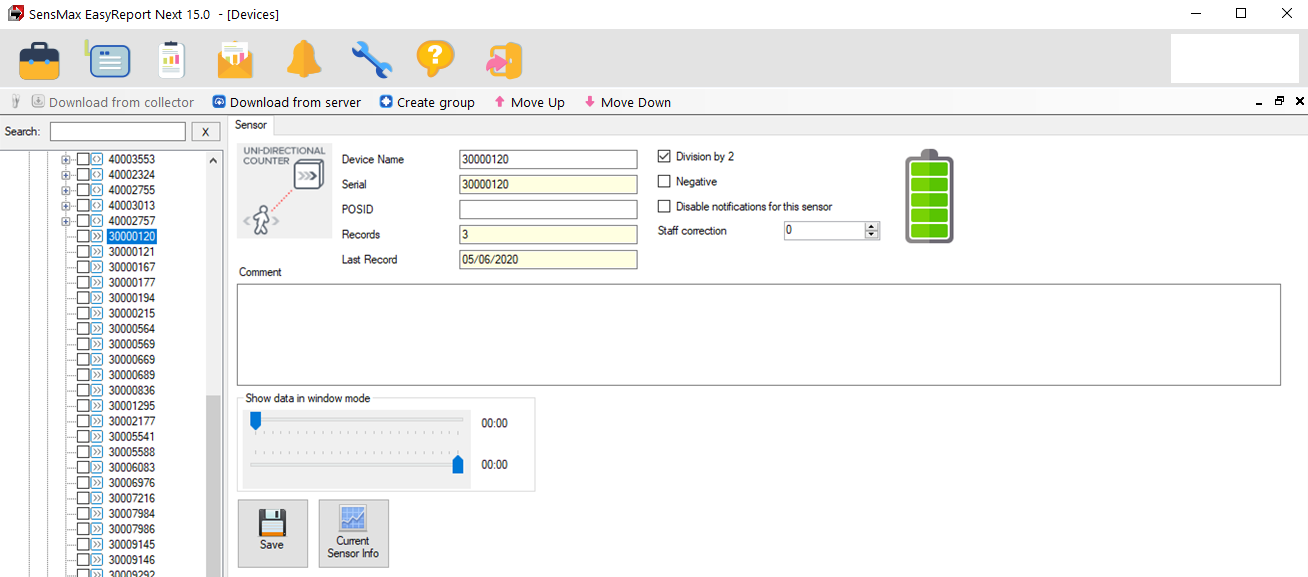Uncheck the Division by 2 checkbox

[x=664, y=156]
